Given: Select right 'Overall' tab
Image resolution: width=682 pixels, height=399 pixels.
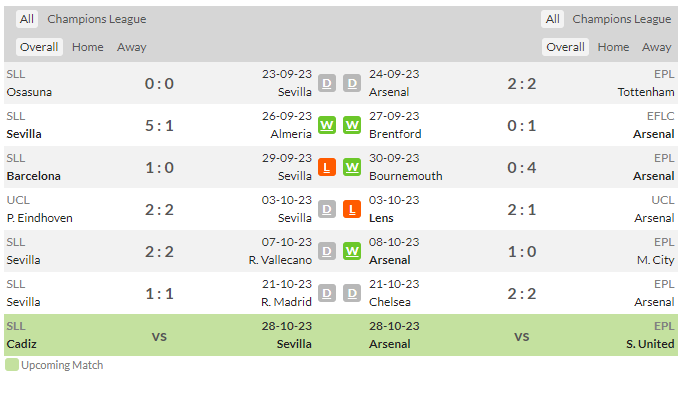Looking at the screenshot, I should coord(565,47).
